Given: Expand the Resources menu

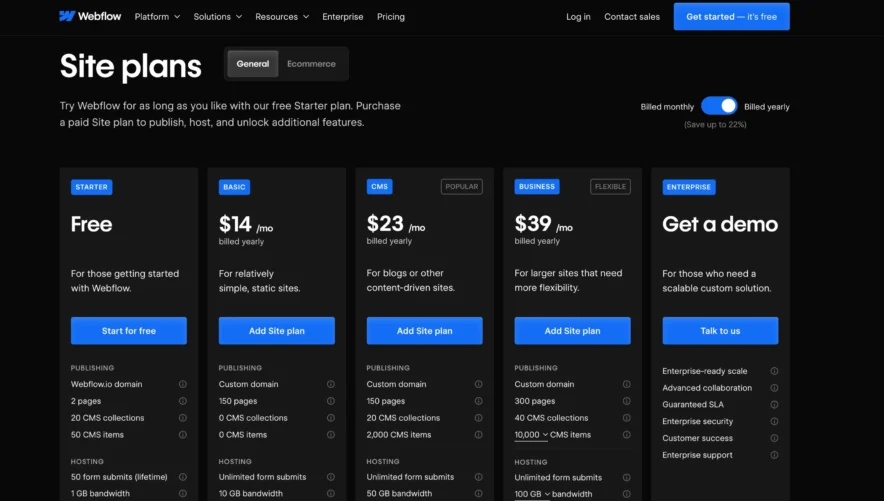Looking at the screenshot, I should pos(282,17).
